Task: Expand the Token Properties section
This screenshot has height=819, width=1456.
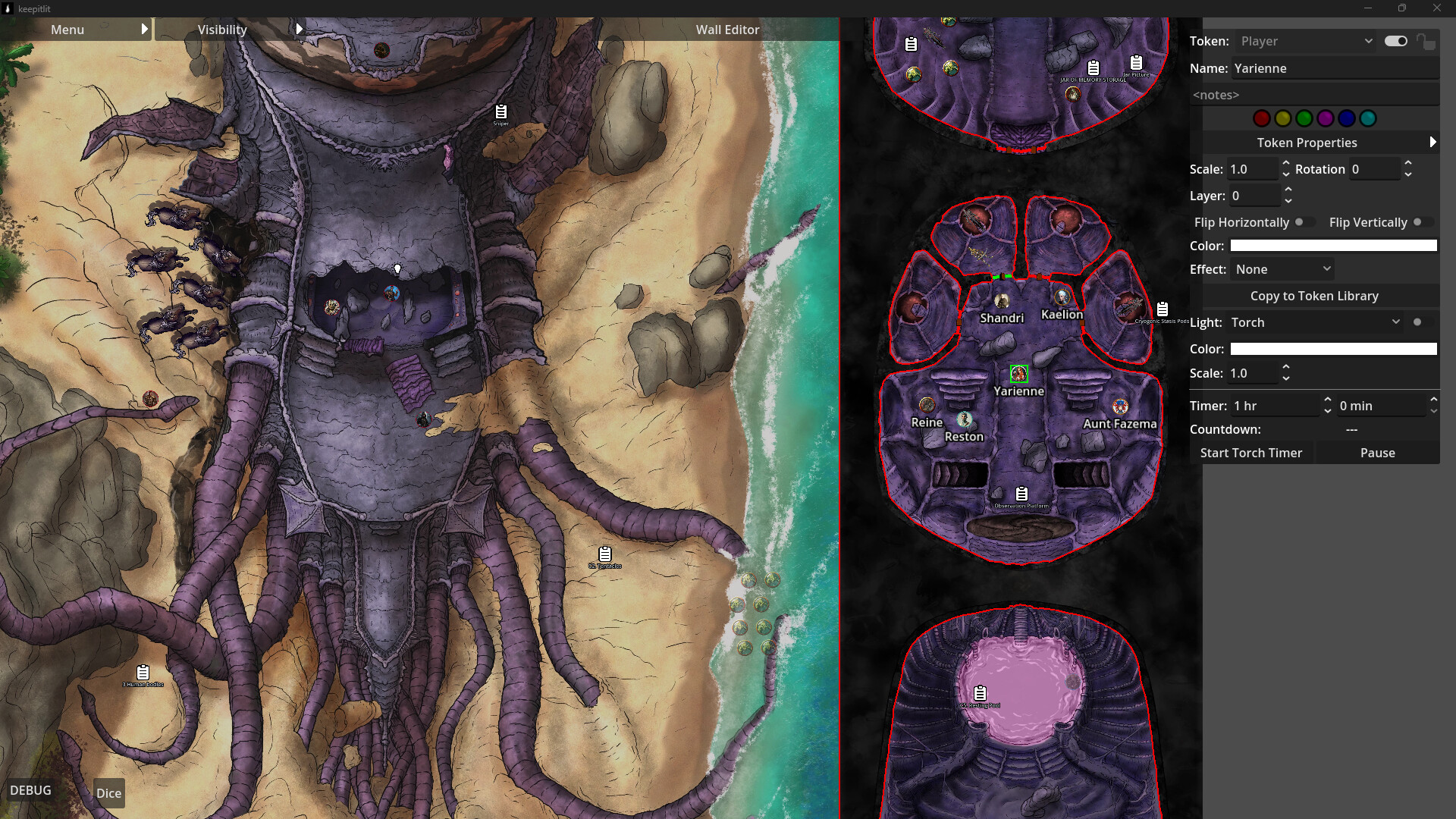Action: [x=1307, y=143]
